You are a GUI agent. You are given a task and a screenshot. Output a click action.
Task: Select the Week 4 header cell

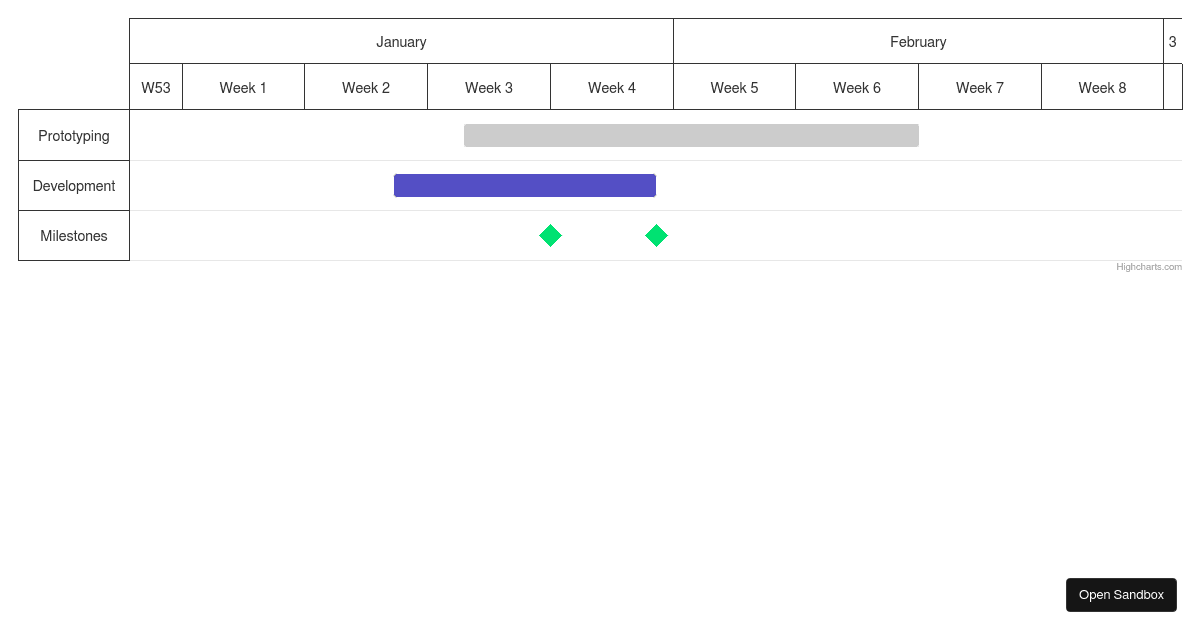point(611,88)
